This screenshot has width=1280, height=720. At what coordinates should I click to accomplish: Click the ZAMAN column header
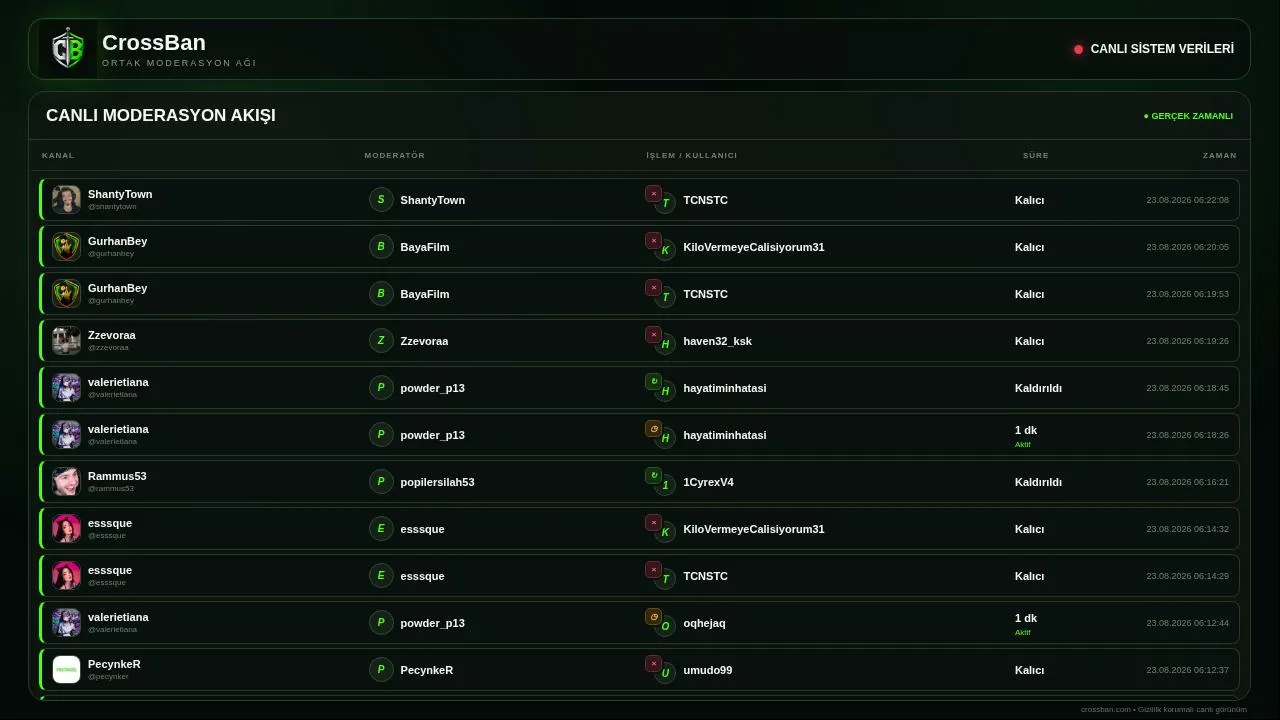1219,155
